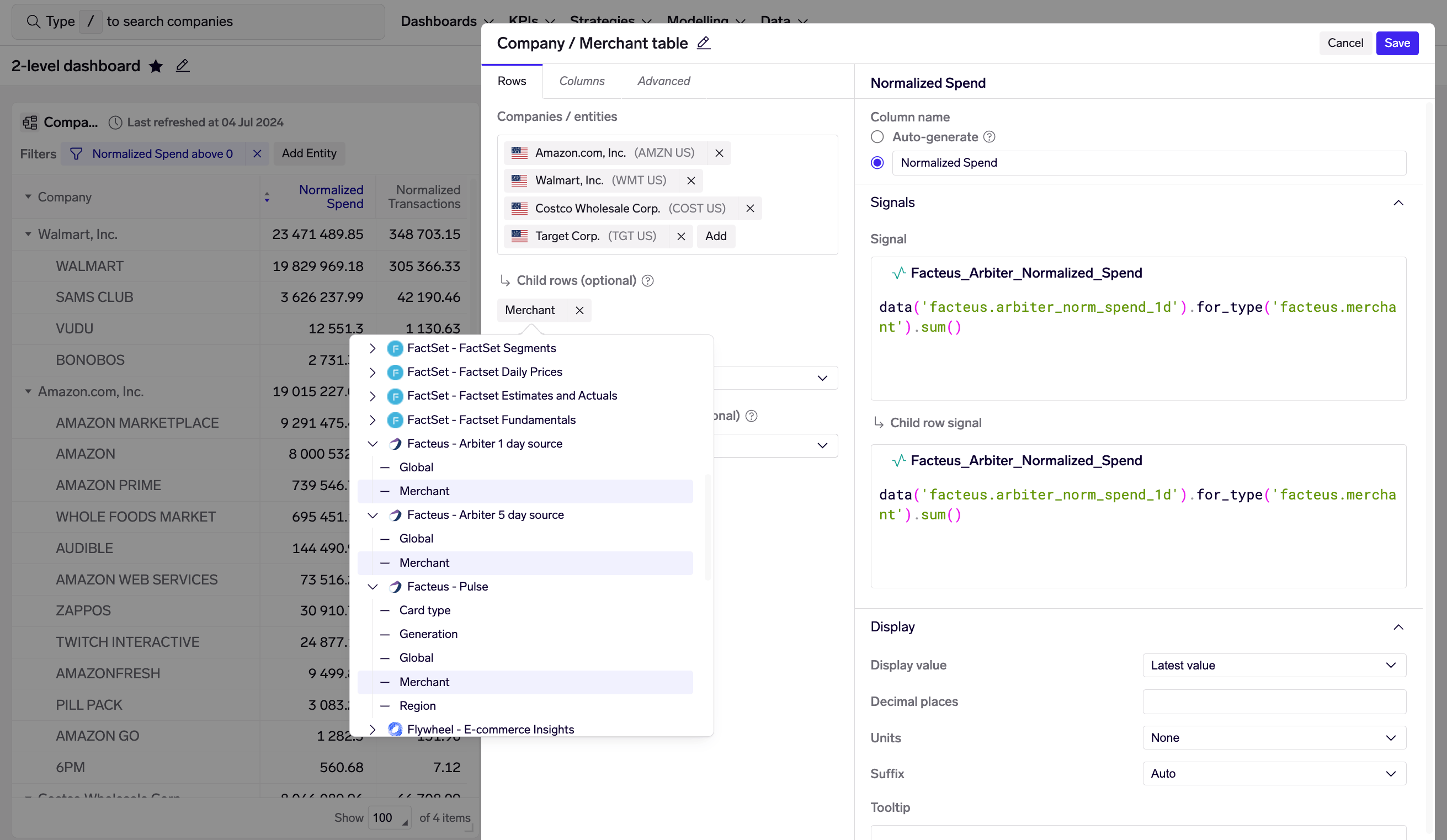
Task: Click the edit pencil next to Company / Merchant table
Action: pos(704,43)
